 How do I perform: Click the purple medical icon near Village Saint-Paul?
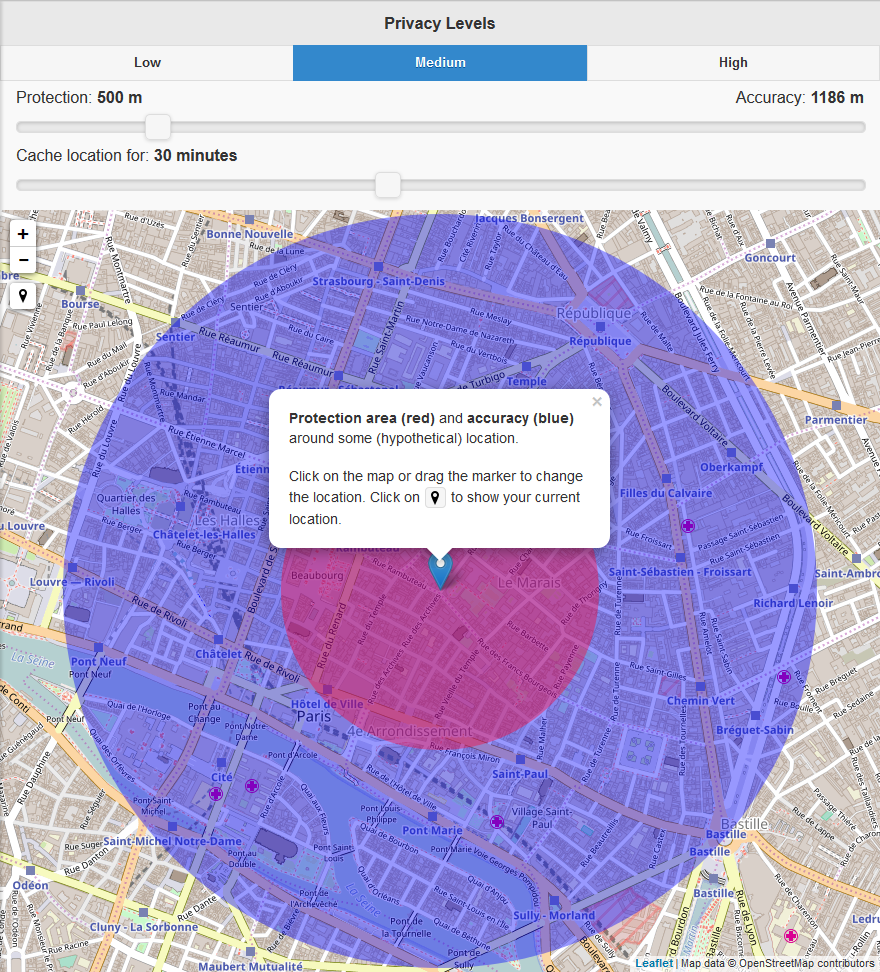point(497,822)
